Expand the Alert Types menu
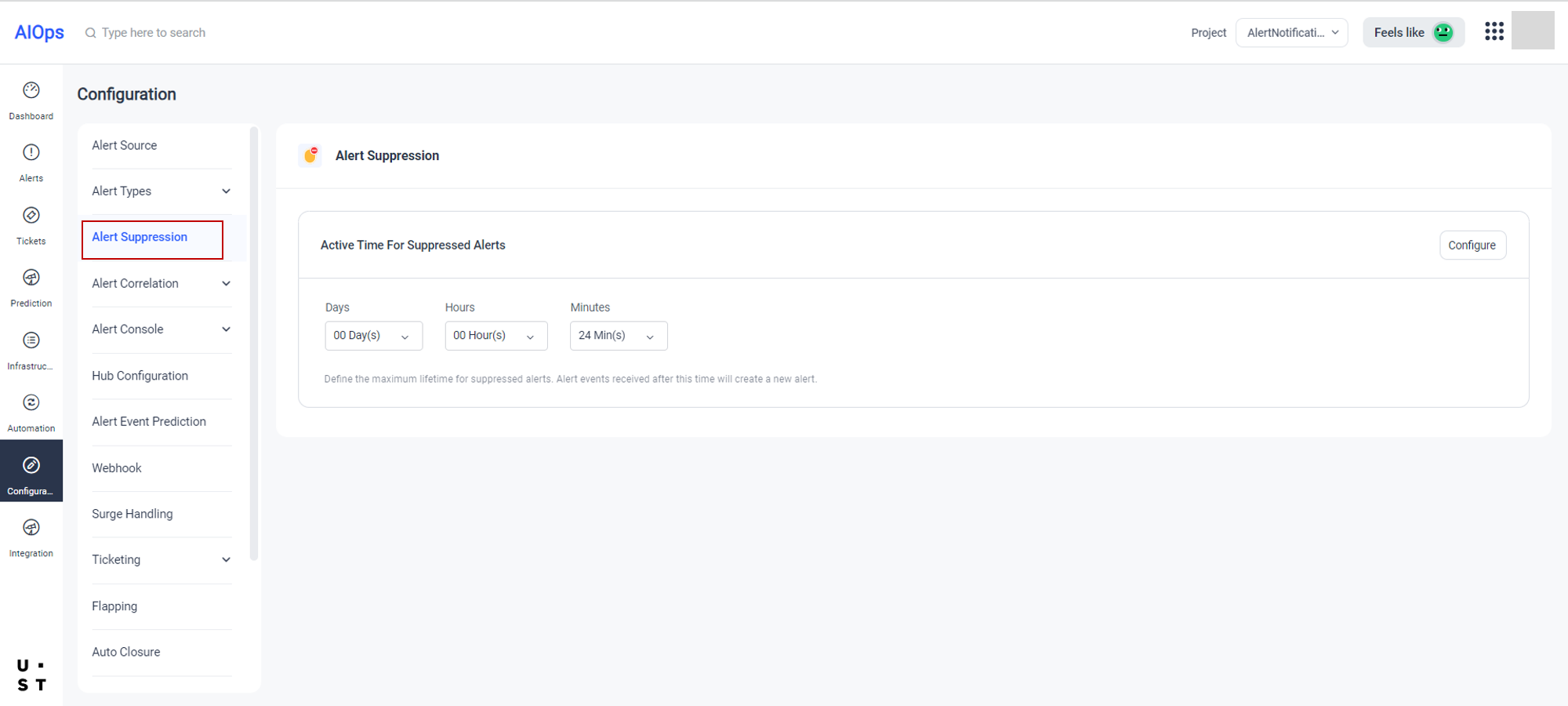Viewport: 1568px width, 706px height. click(162, 191)
